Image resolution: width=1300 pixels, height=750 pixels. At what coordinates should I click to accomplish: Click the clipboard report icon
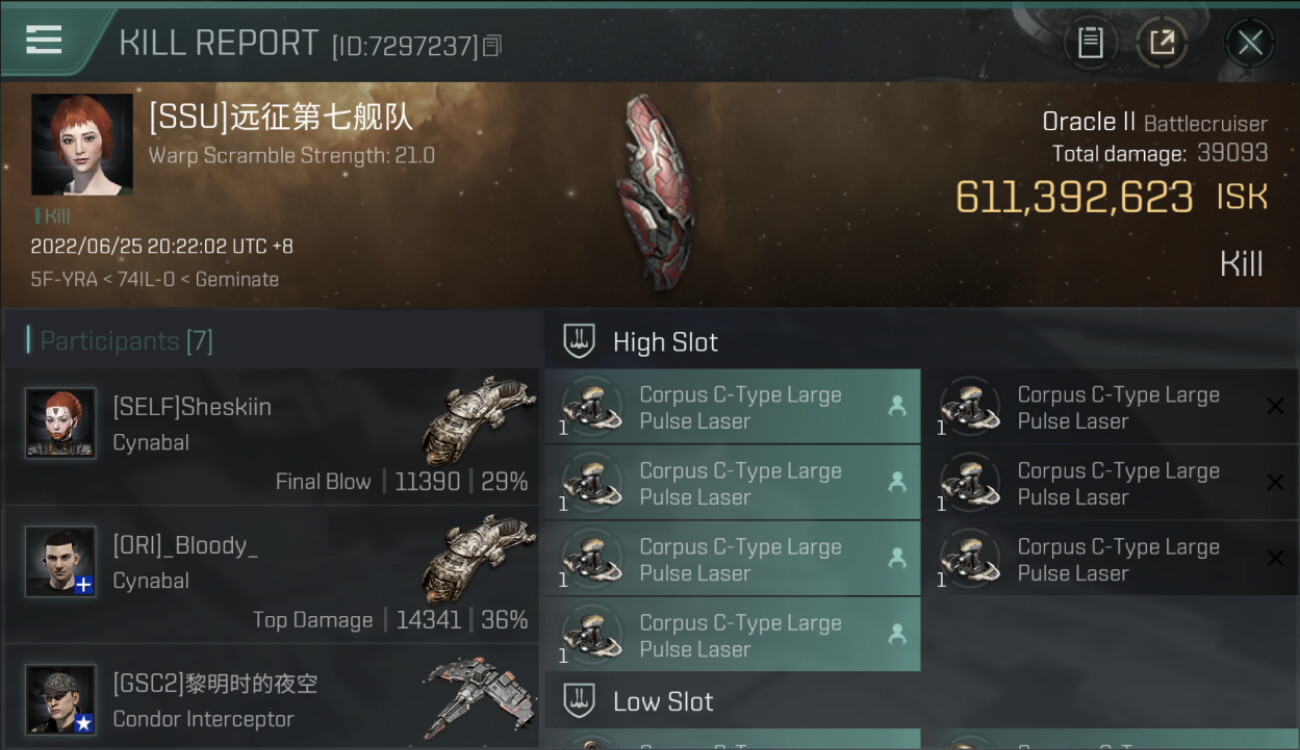1090,42
